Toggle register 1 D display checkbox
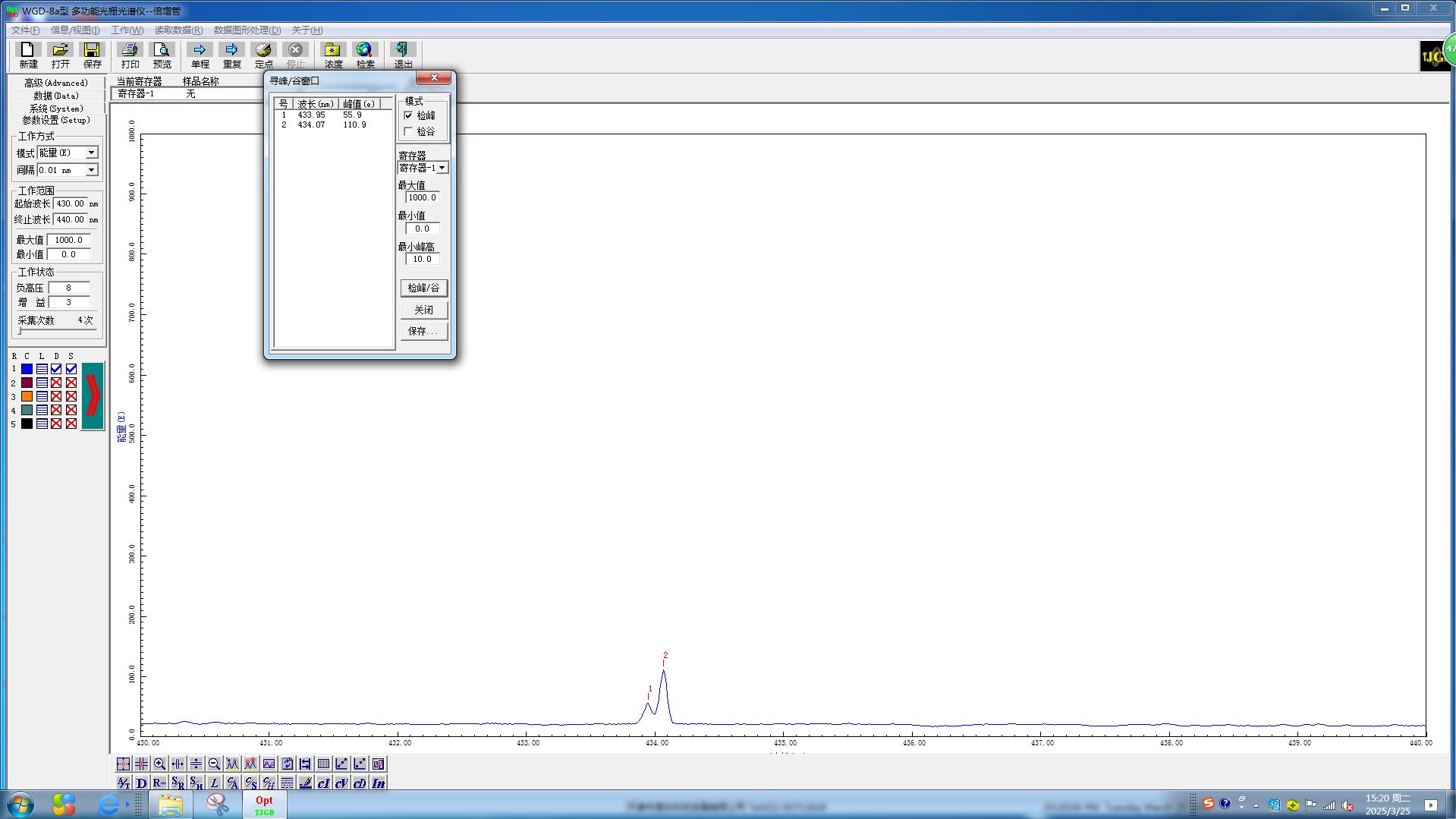 coord(56,369)
